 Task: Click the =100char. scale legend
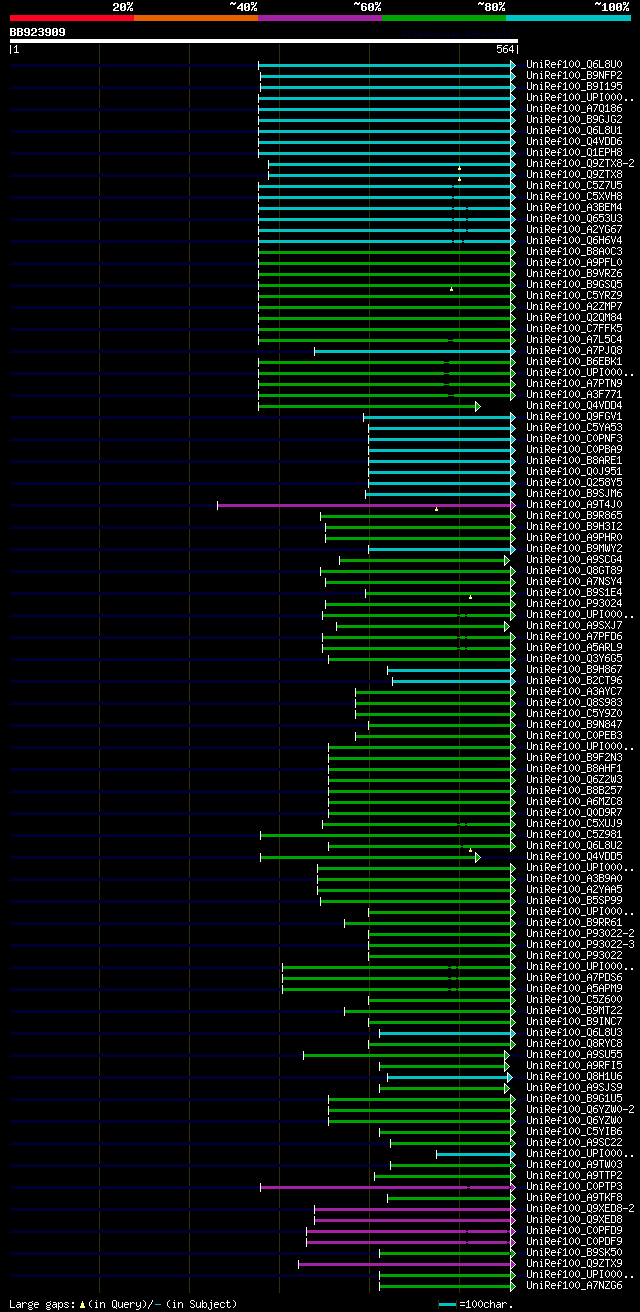pos(476,1304)
